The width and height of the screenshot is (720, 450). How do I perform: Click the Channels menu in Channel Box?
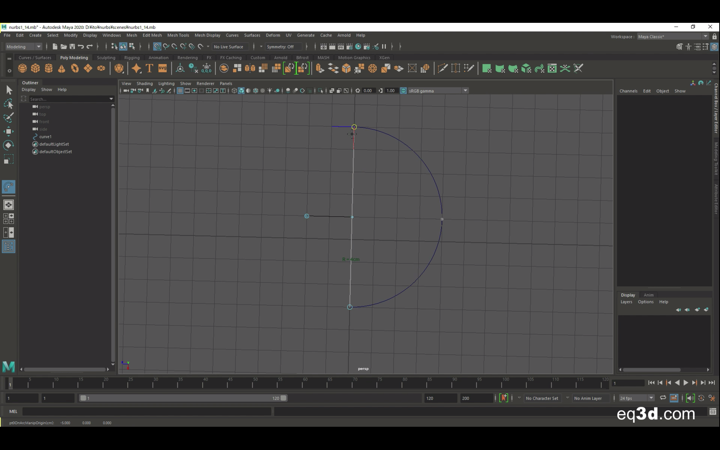coord(628,91)
